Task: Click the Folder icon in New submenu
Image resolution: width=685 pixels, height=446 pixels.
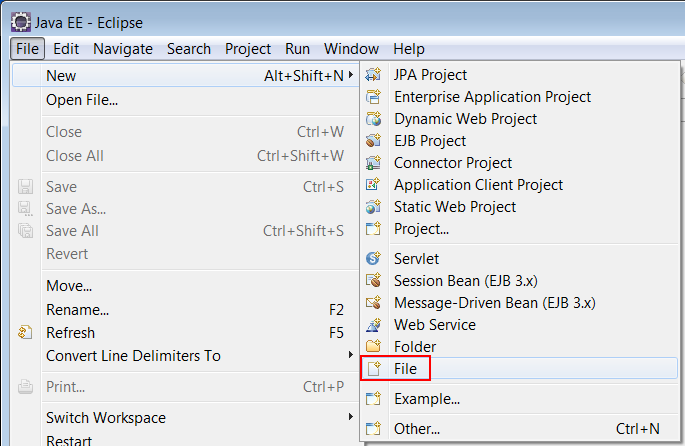Action: [x=374, y=346]
